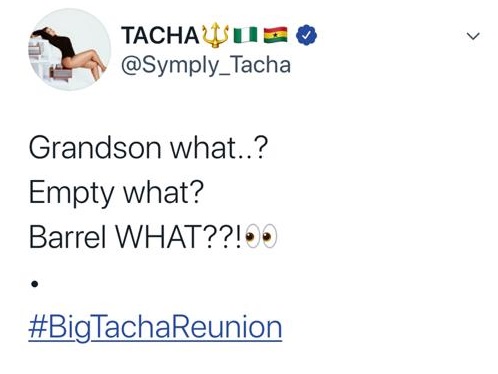Click the blue verified badge
The height and width of the screenshot is (374, 498).
[306, 35]
